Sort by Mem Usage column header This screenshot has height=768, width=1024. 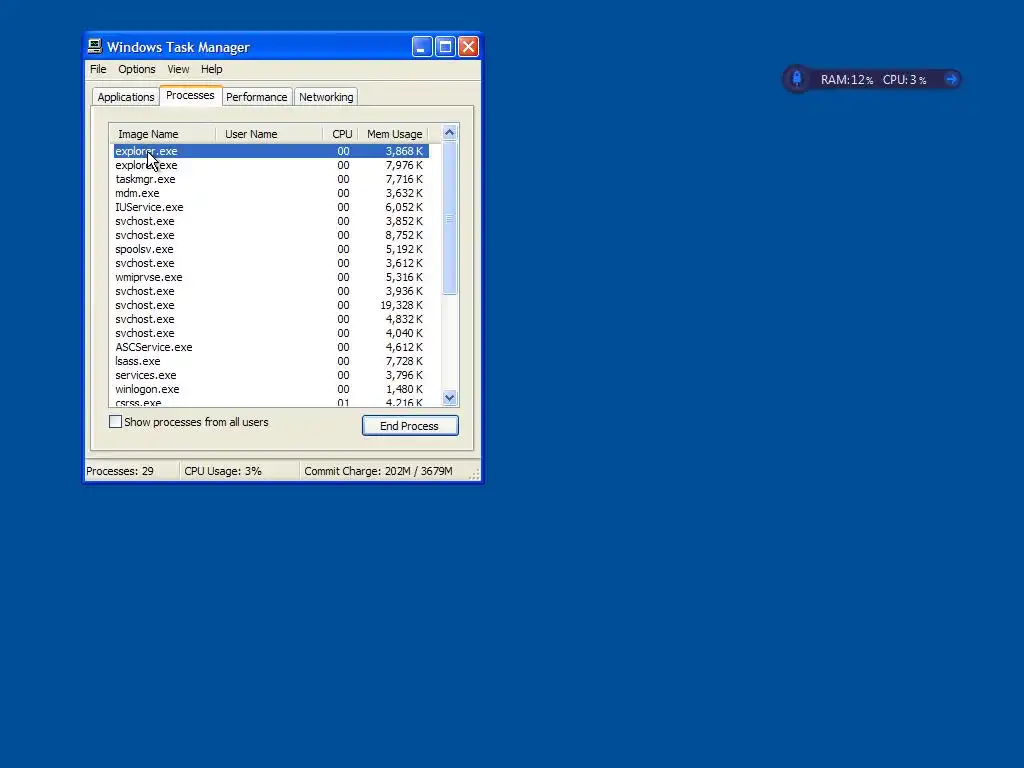point(393,134)
